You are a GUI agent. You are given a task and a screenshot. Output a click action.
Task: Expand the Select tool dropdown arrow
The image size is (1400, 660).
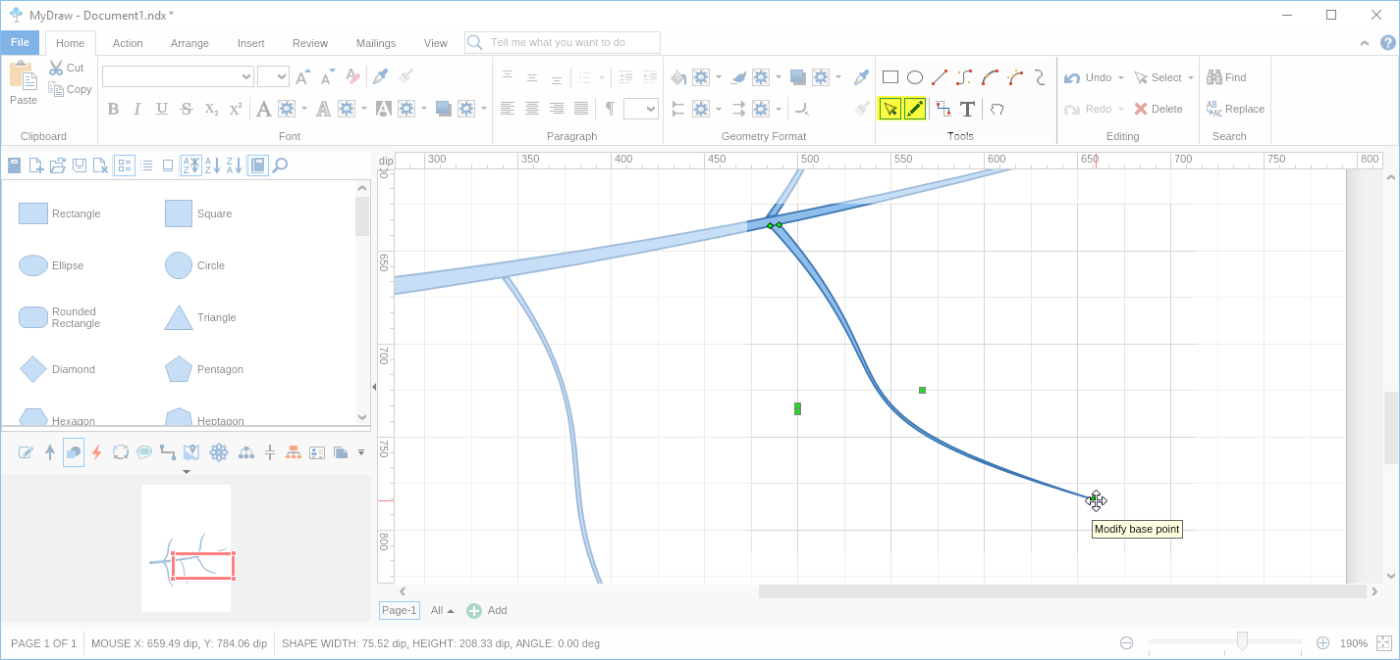[x=1190, y=77]
